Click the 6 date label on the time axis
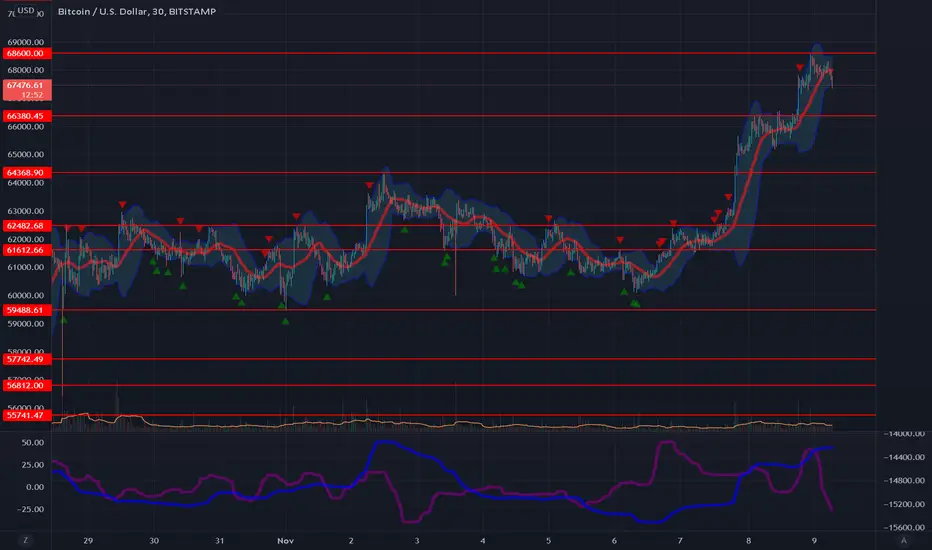The width and height of the screenshot is (932, 550). (614, 540)
